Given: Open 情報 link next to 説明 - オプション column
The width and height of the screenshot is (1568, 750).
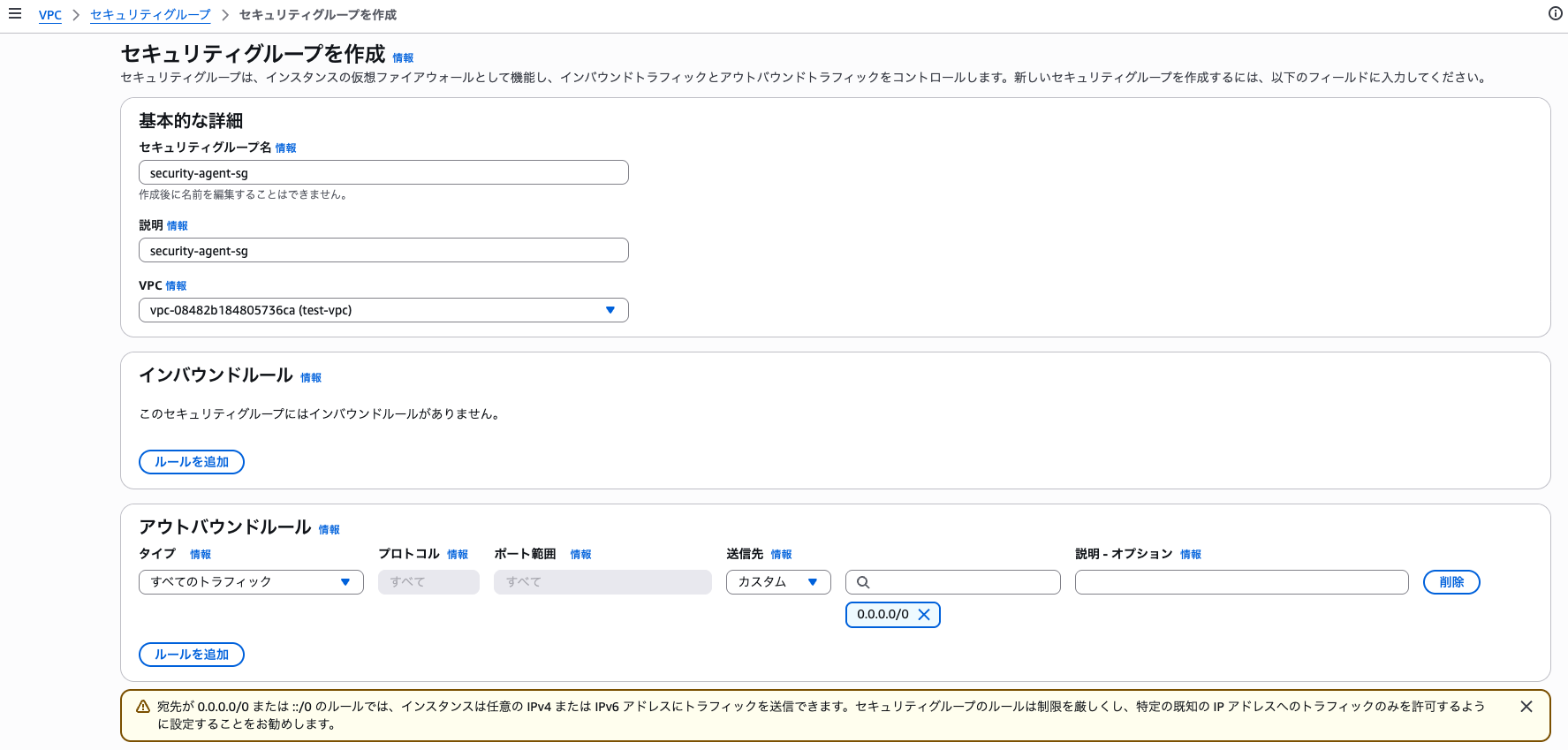Looking at the screenshot, I should [1191, 555].
